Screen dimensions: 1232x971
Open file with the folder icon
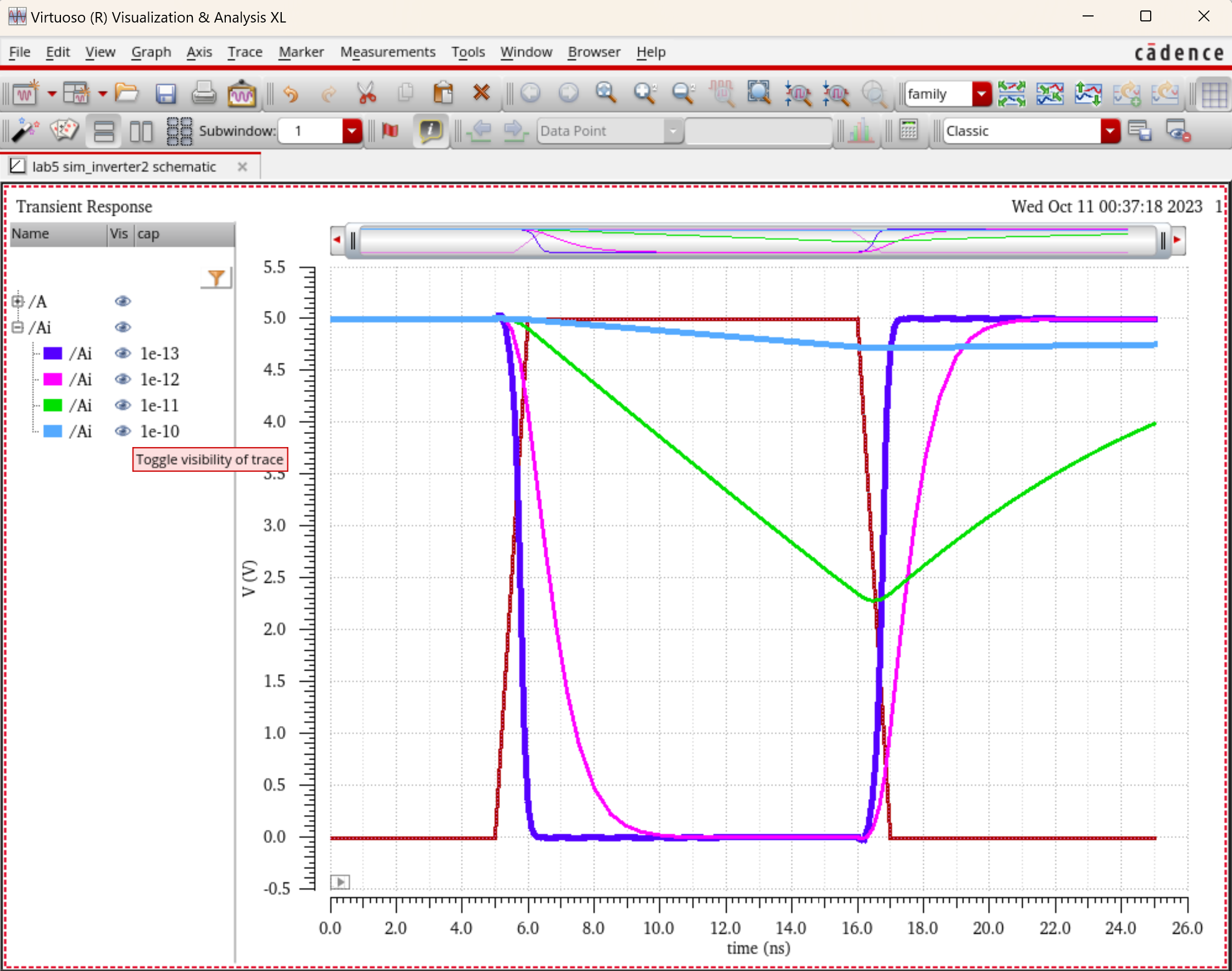126,93
